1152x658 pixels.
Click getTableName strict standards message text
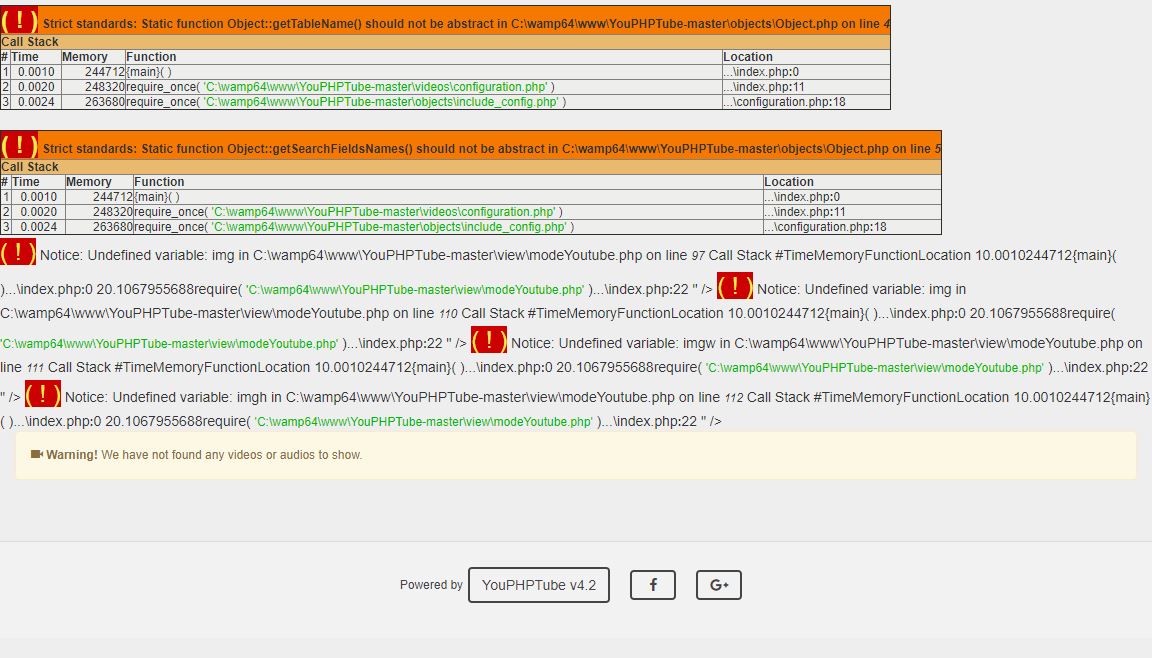(466, 24)
